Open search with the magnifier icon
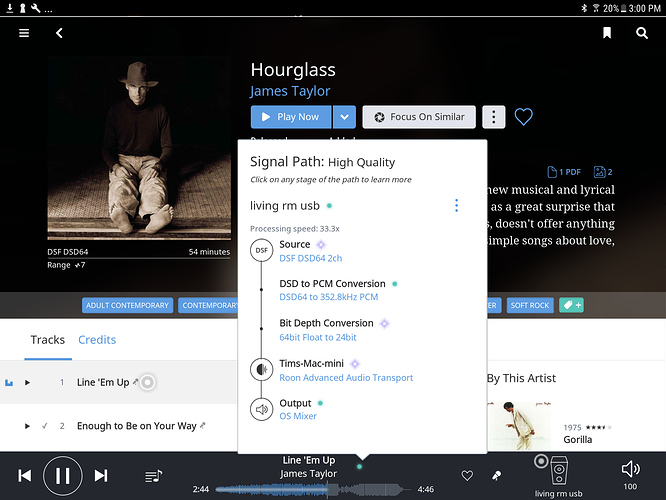 click(642, 33)
